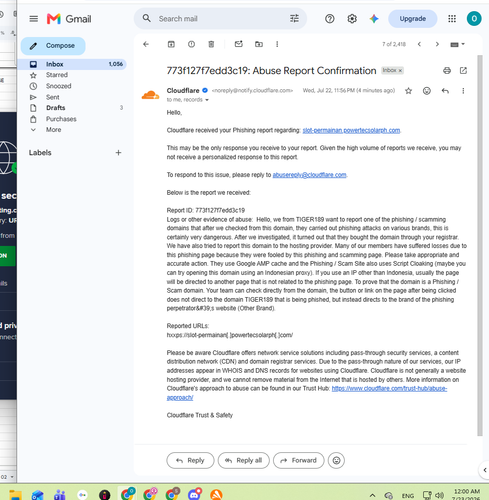Viewport: 489px width, 500px height.
Task: Click the Cloudflare sender avatar
Action: [x=150, y=95]
